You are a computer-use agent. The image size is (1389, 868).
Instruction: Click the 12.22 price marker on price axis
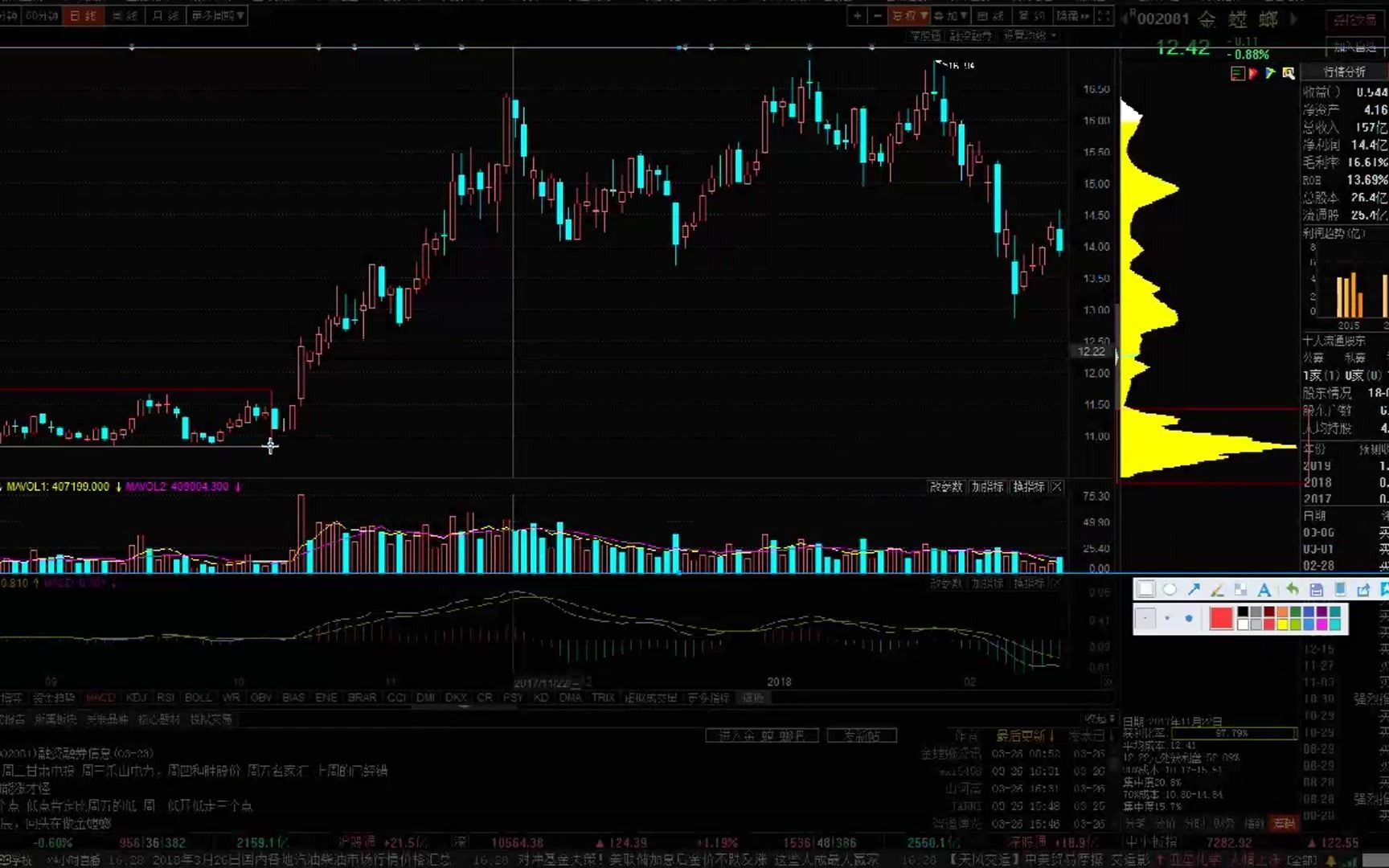[x=1091, y=351]
